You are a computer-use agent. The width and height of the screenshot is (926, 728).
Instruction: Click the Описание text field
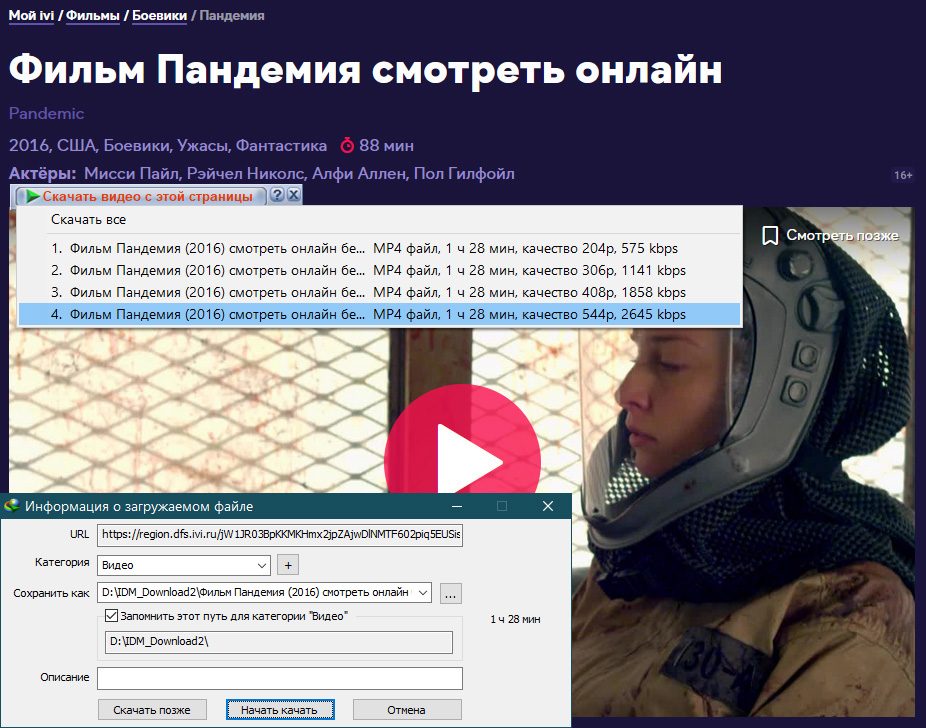tap(280, 678)
